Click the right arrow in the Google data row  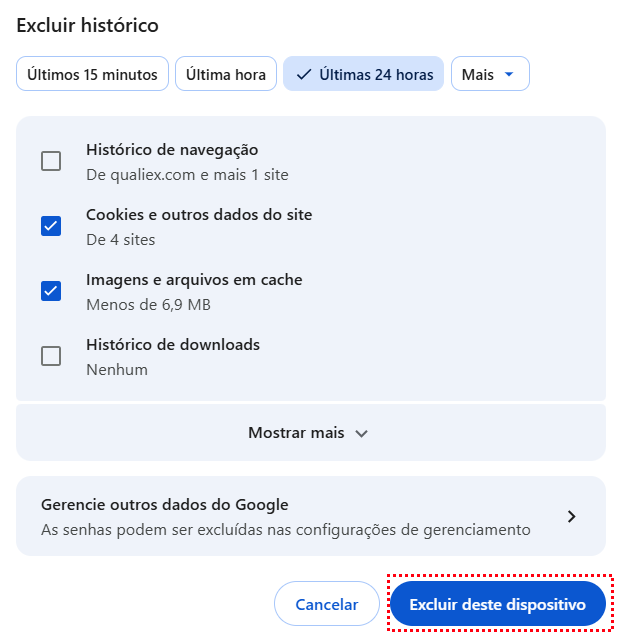[x=571, y=516]
